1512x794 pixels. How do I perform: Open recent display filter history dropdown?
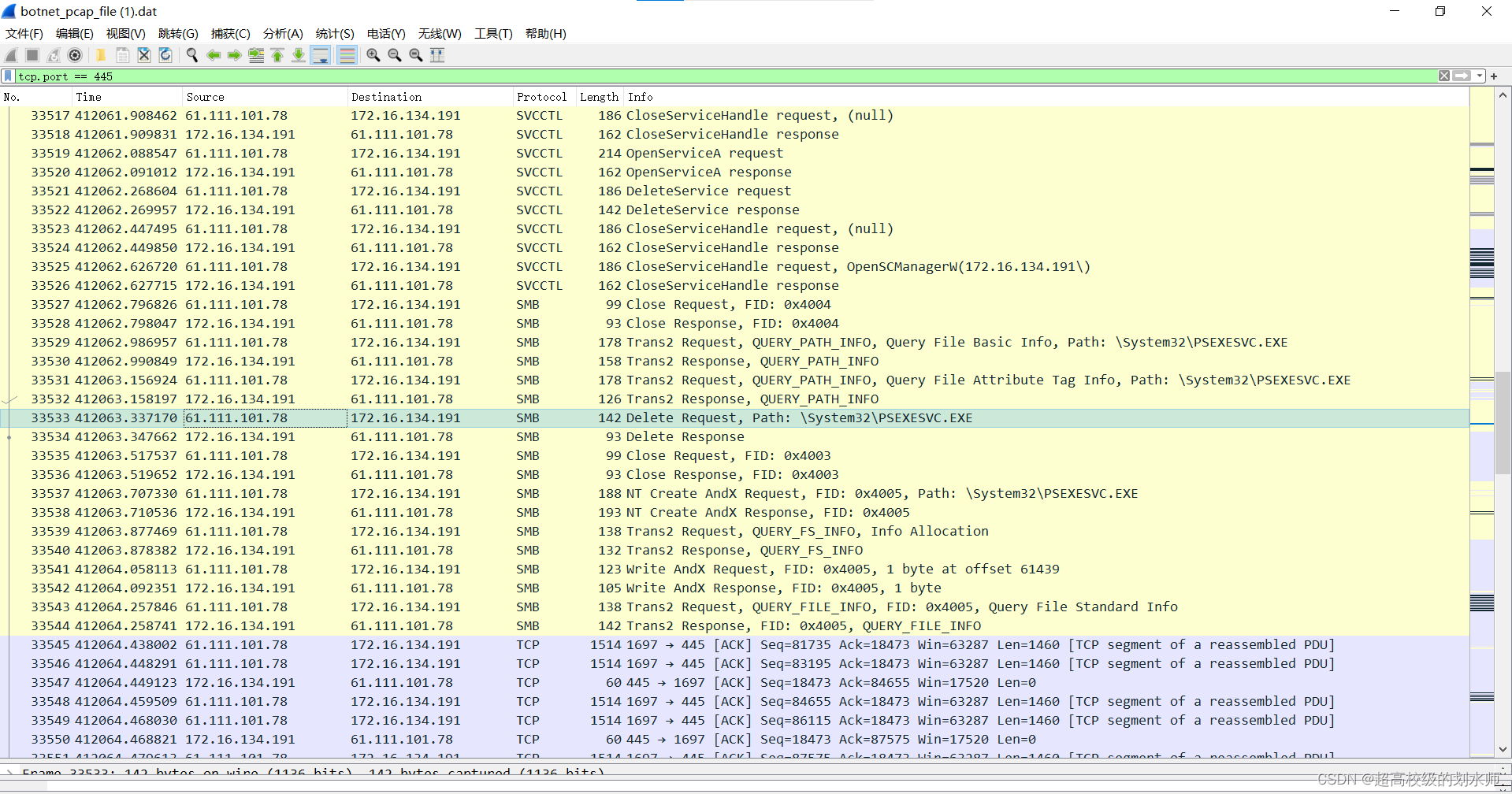coord(1480,76)
